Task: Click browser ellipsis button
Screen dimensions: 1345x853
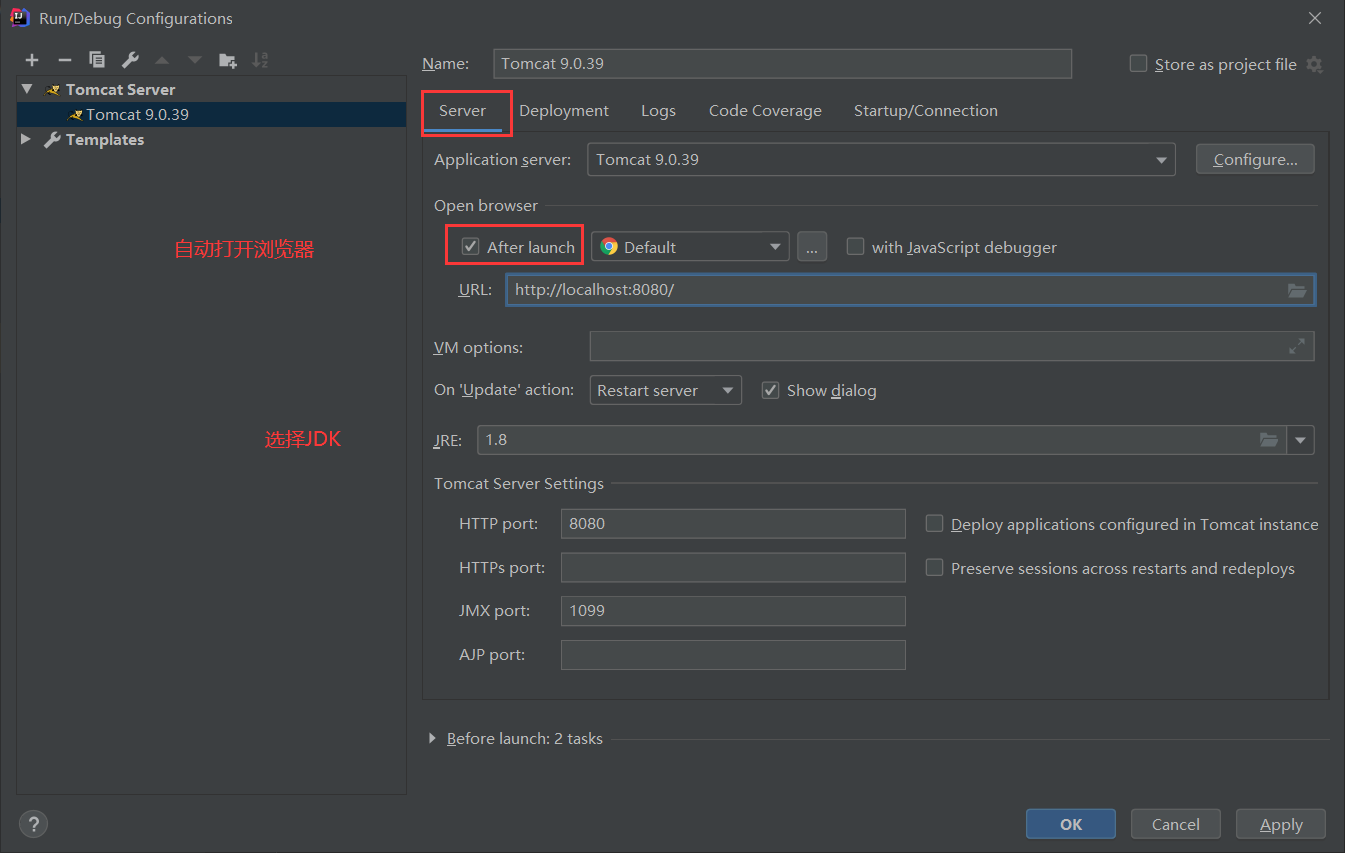Action: pos(812,247)
